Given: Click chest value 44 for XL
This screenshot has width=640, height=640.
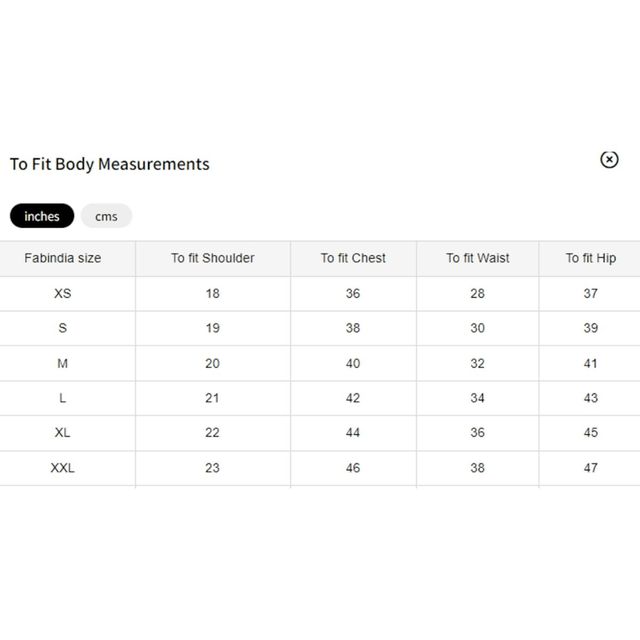Looking at the screenshot, I should tap(353, 433).
